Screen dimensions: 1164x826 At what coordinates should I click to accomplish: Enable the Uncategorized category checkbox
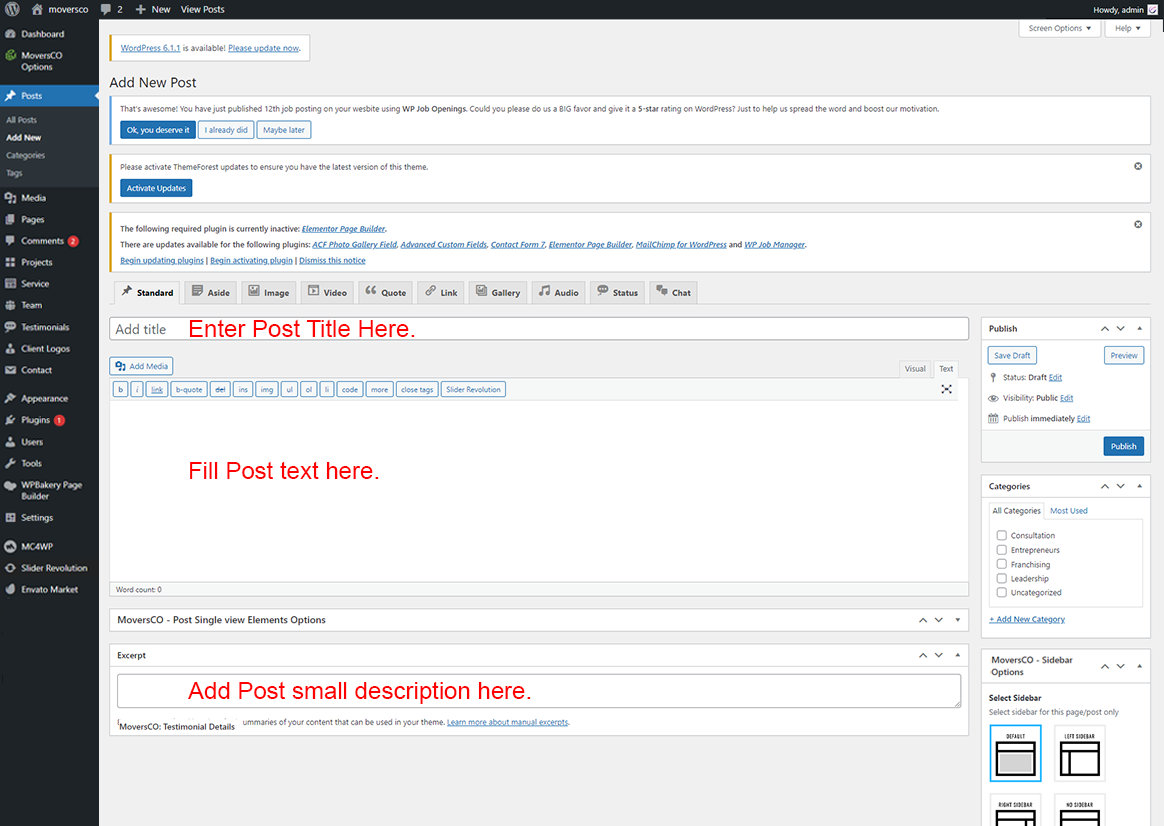[x=1001, y=593]
